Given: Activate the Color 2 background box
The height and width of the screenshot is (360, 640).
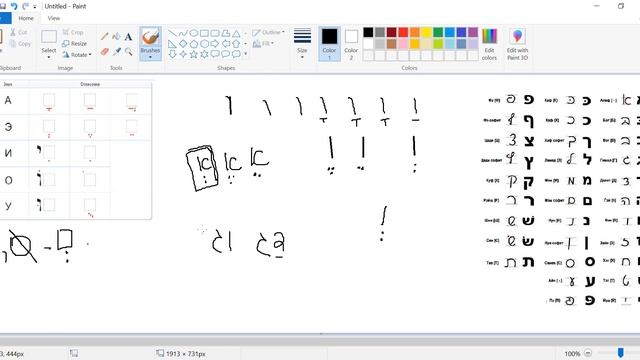Looking at the screenshot, I should [351, 44].
